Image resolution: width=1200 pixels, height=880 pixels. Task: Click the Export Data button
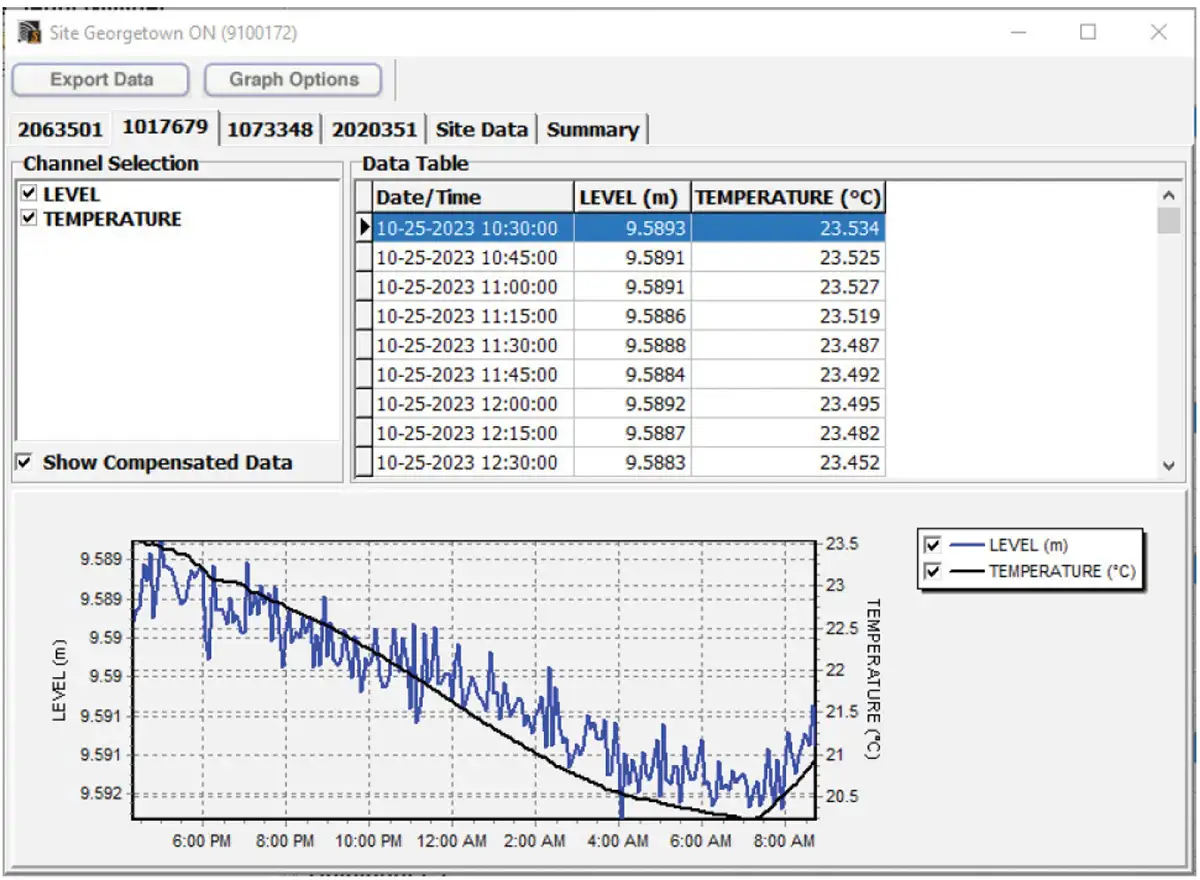click(100, 79)
